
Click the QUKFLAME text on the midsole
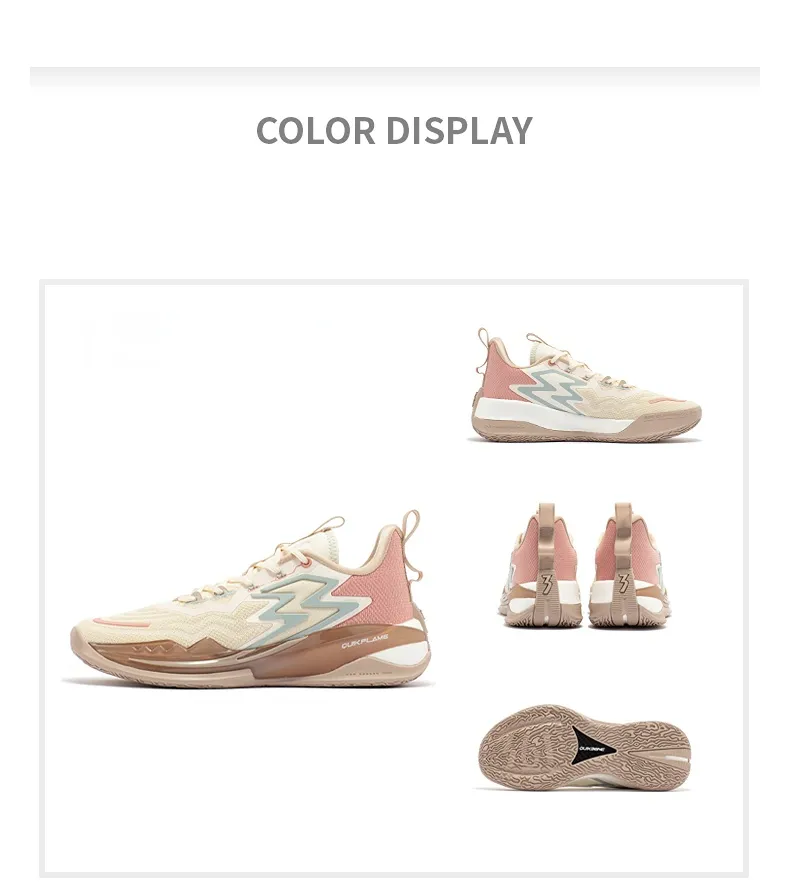pyautogui.click(x=365, y=645)
